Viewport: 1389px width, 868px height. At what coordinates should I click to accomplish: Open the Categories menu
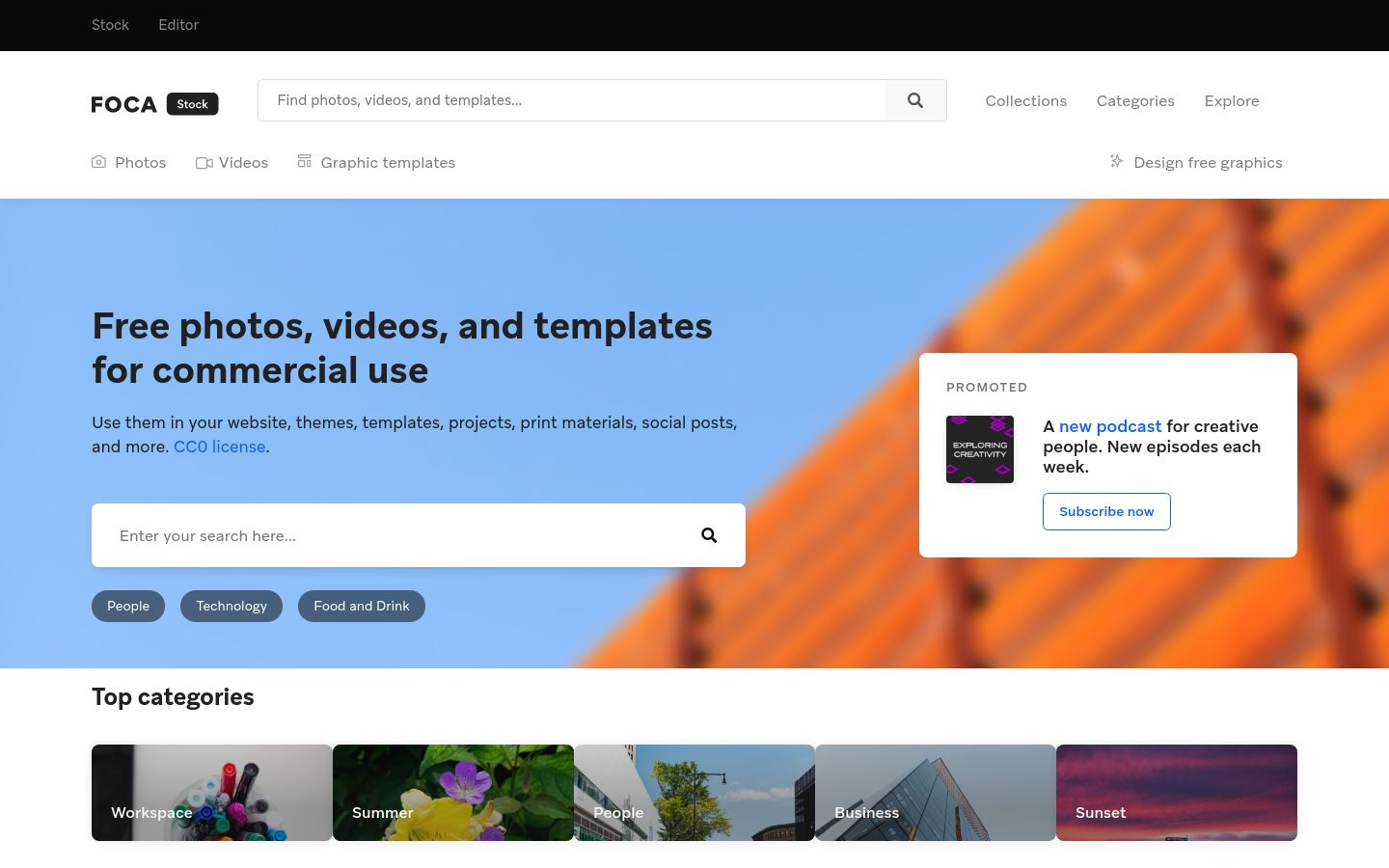click(1134, 101)
